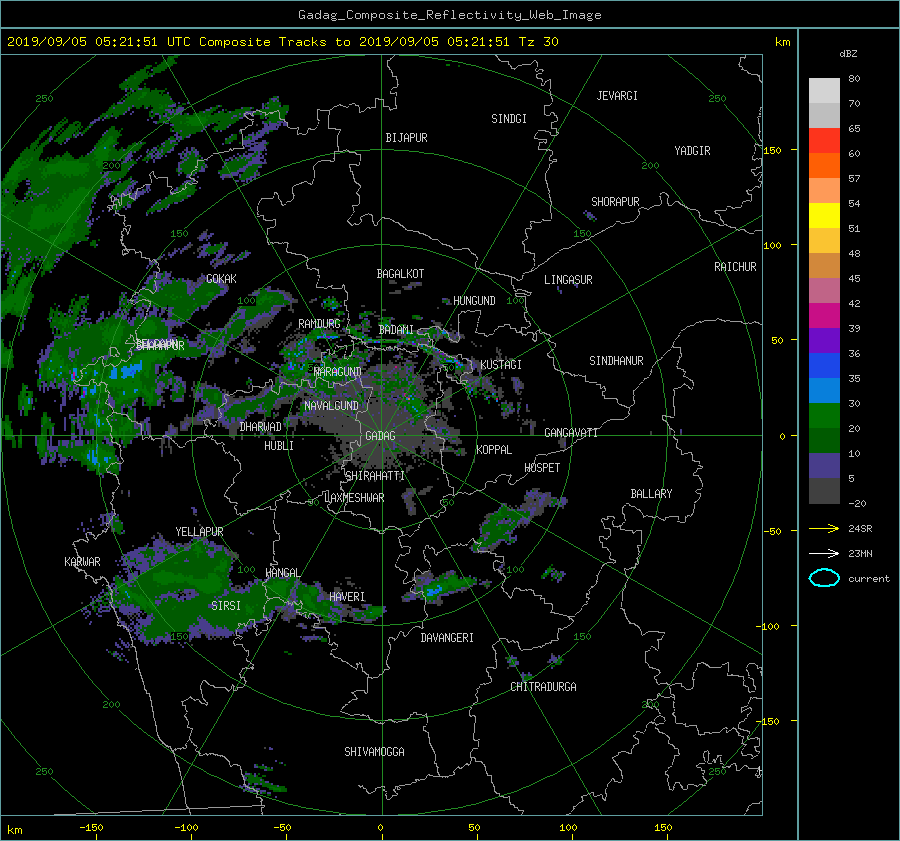Click the bright green 20-30 dBZ swatch
The width and height of the screenshot is (900, 841).
pos(824,416)
